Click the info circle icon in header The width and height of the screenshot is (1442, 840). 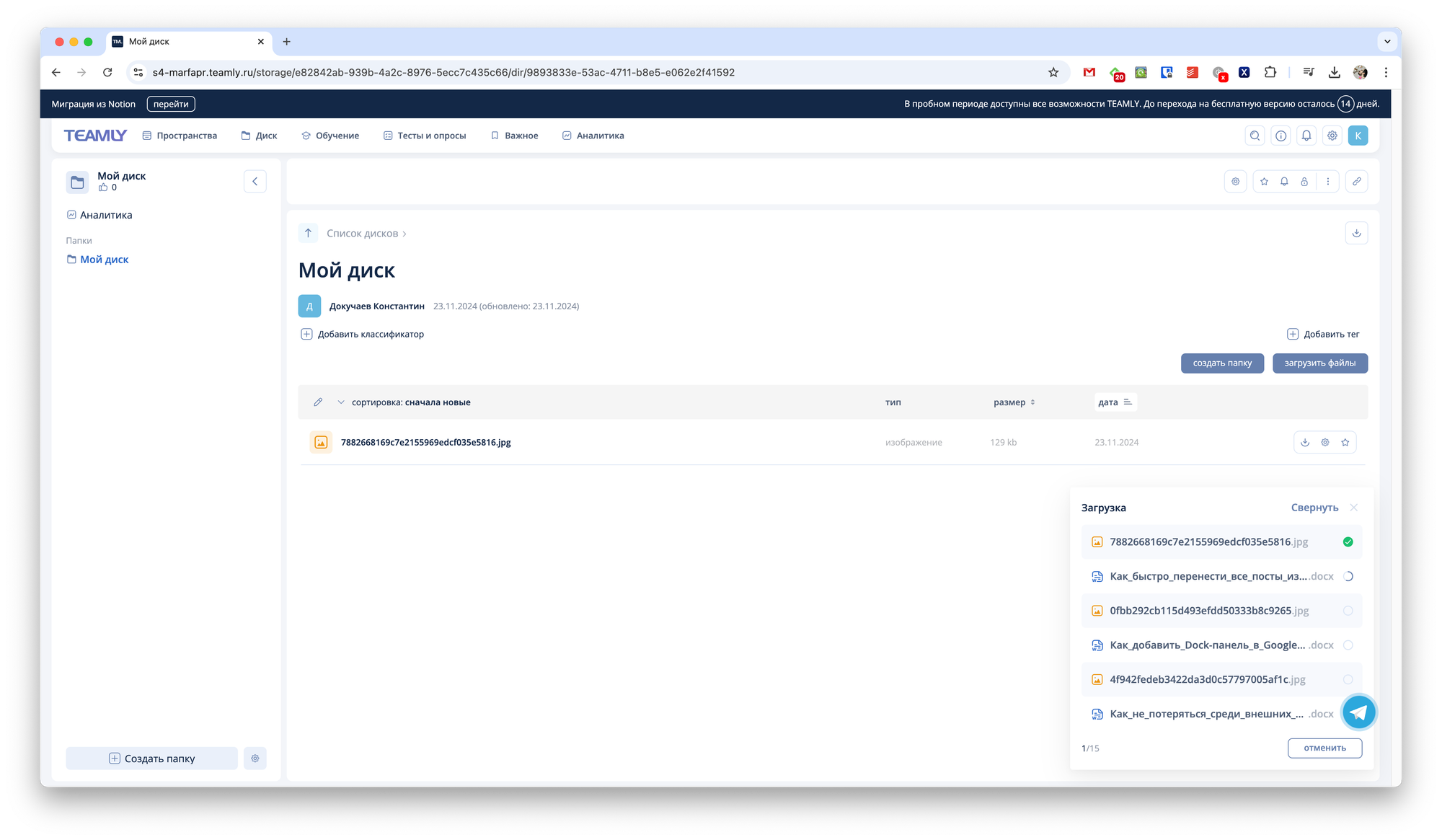point(1280,136)
